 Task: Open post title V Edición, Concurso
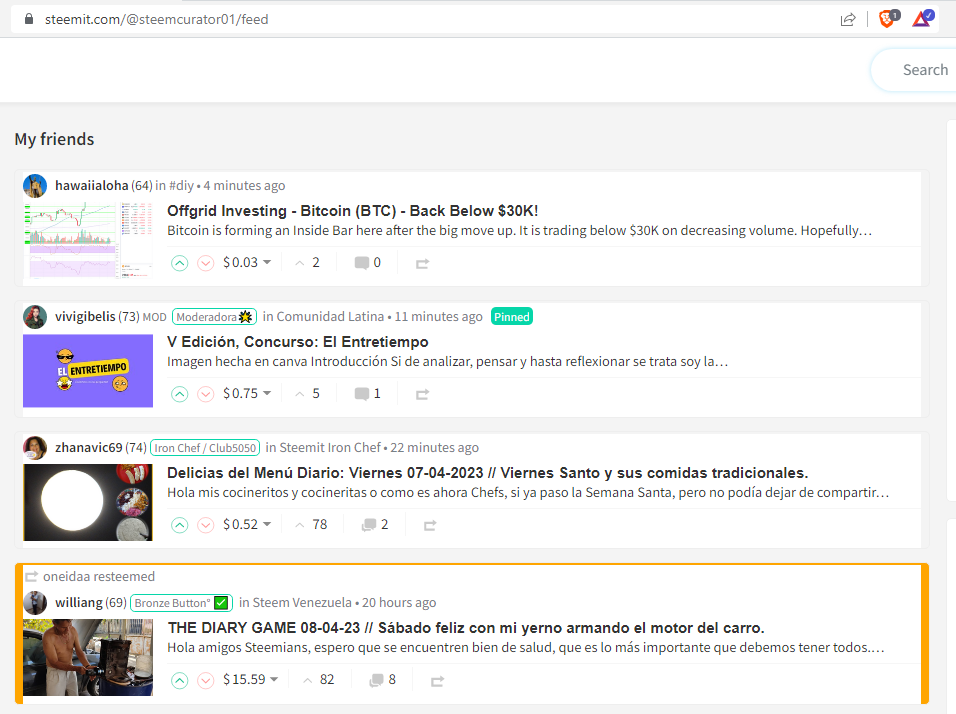pyautogui.click(x=298, y=342)
